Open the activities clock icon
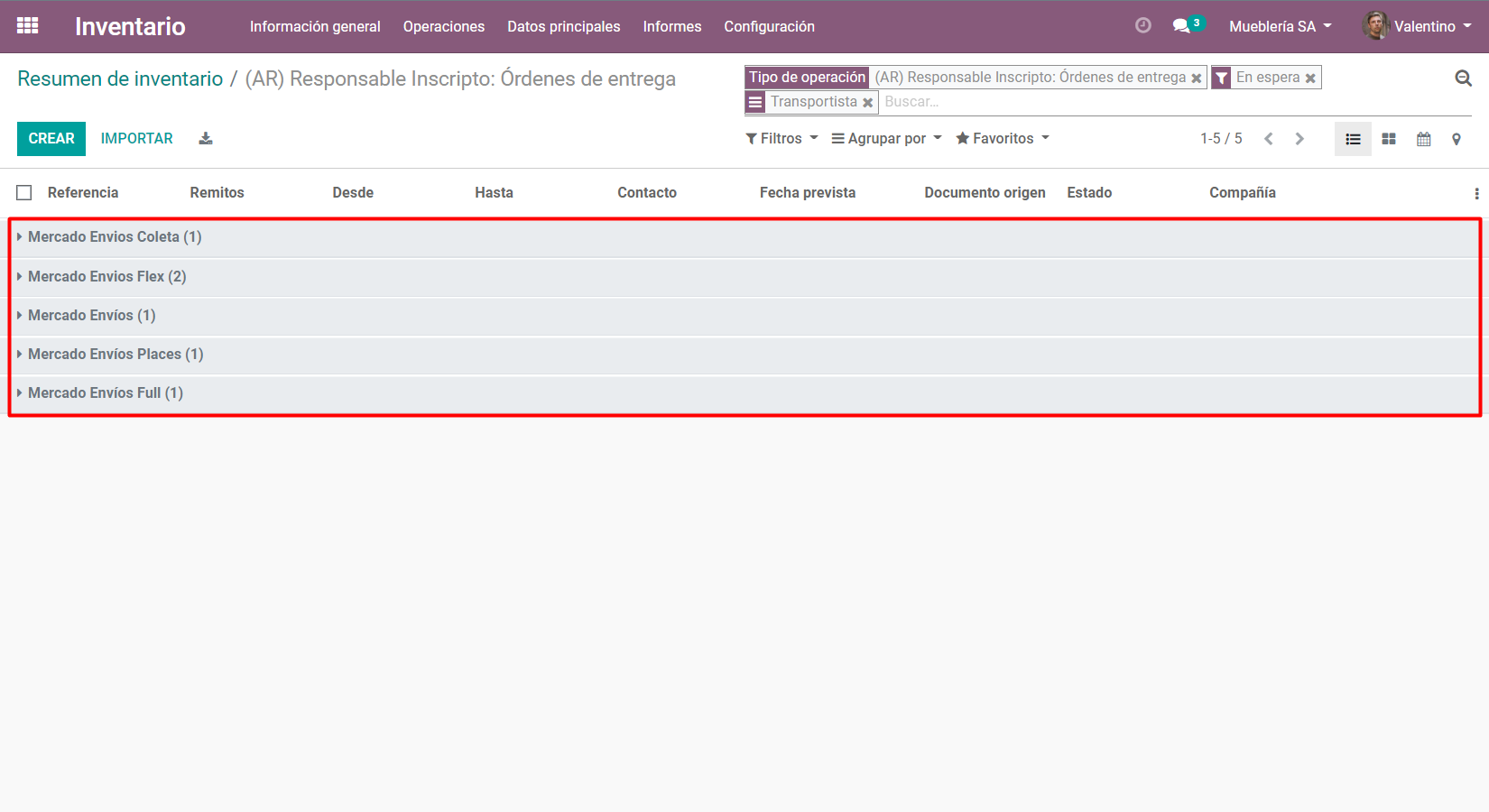 coord(1142,26)
